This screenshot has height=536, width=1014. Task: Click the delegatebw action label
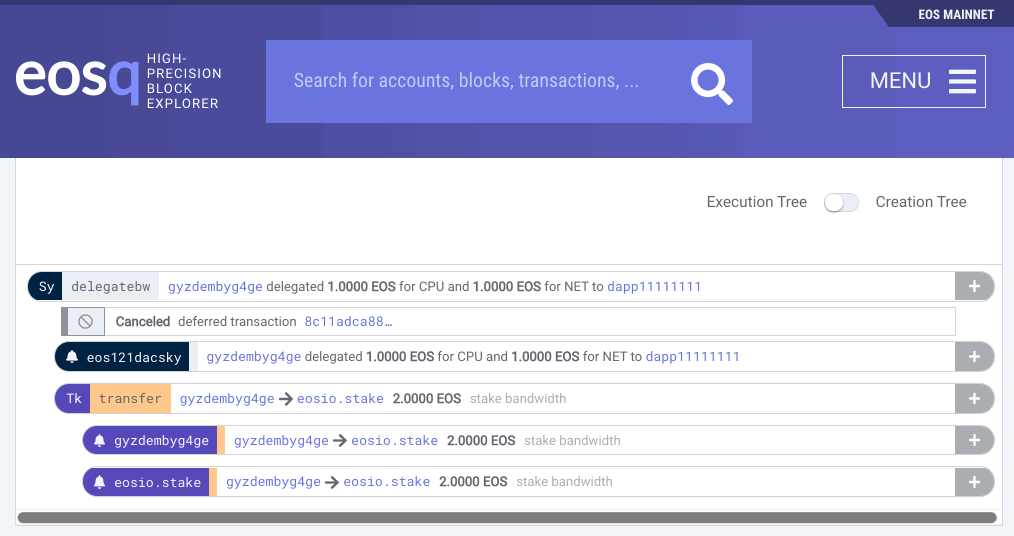(x=111, y=286)
